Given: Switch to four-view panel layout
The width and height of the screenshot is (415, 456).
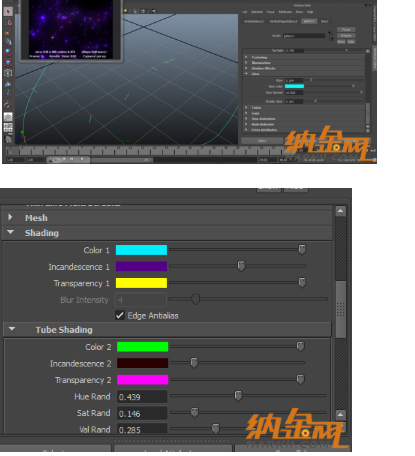Looking at the screenshot, I should (8, 128).
